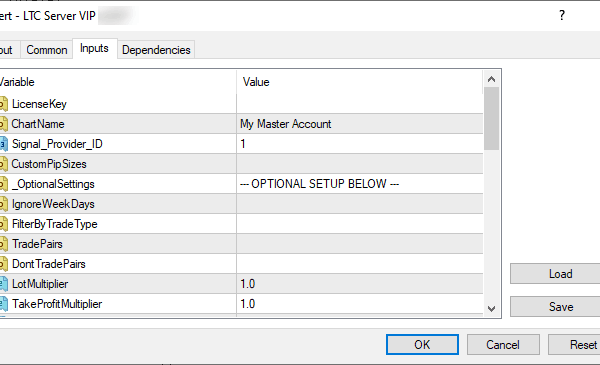The height and width of the screenshot is (365, 600).
Task: Select the TakeProfitMultiplier row label
Action: (57, 304)
